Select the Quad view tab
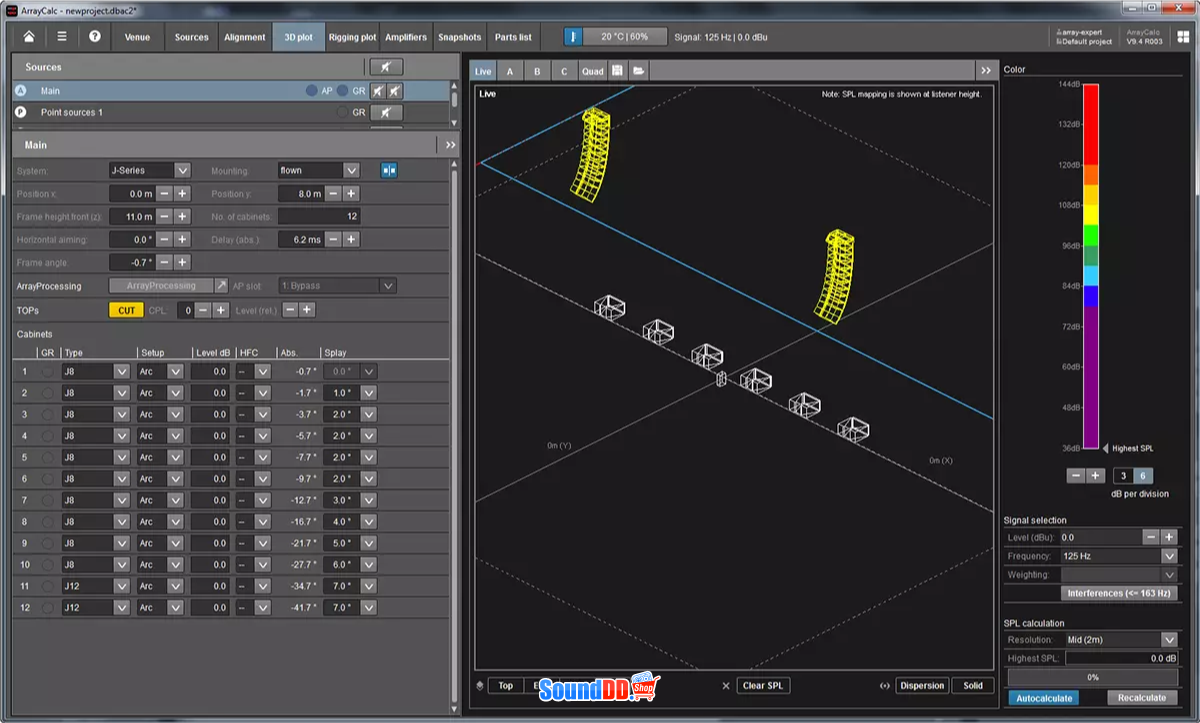 (592, 71)
